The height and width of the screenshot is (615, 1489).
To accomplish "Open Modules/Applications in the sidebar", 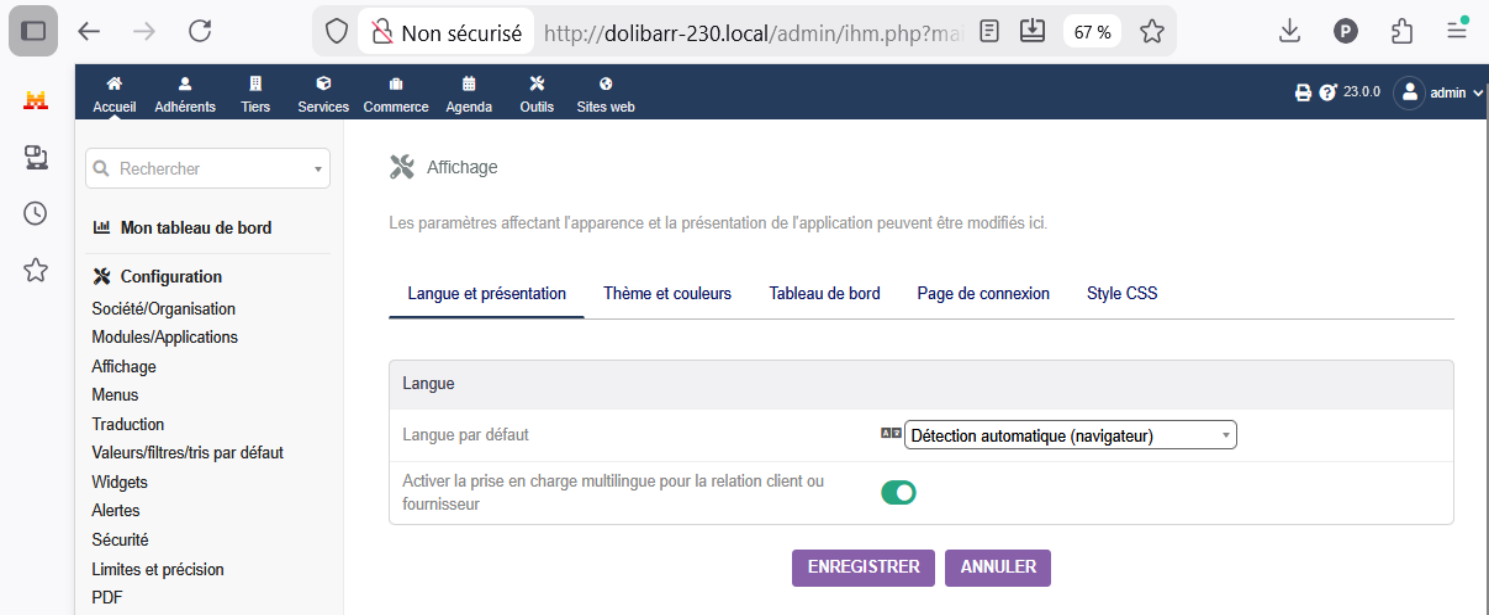I will coord(165,337).
